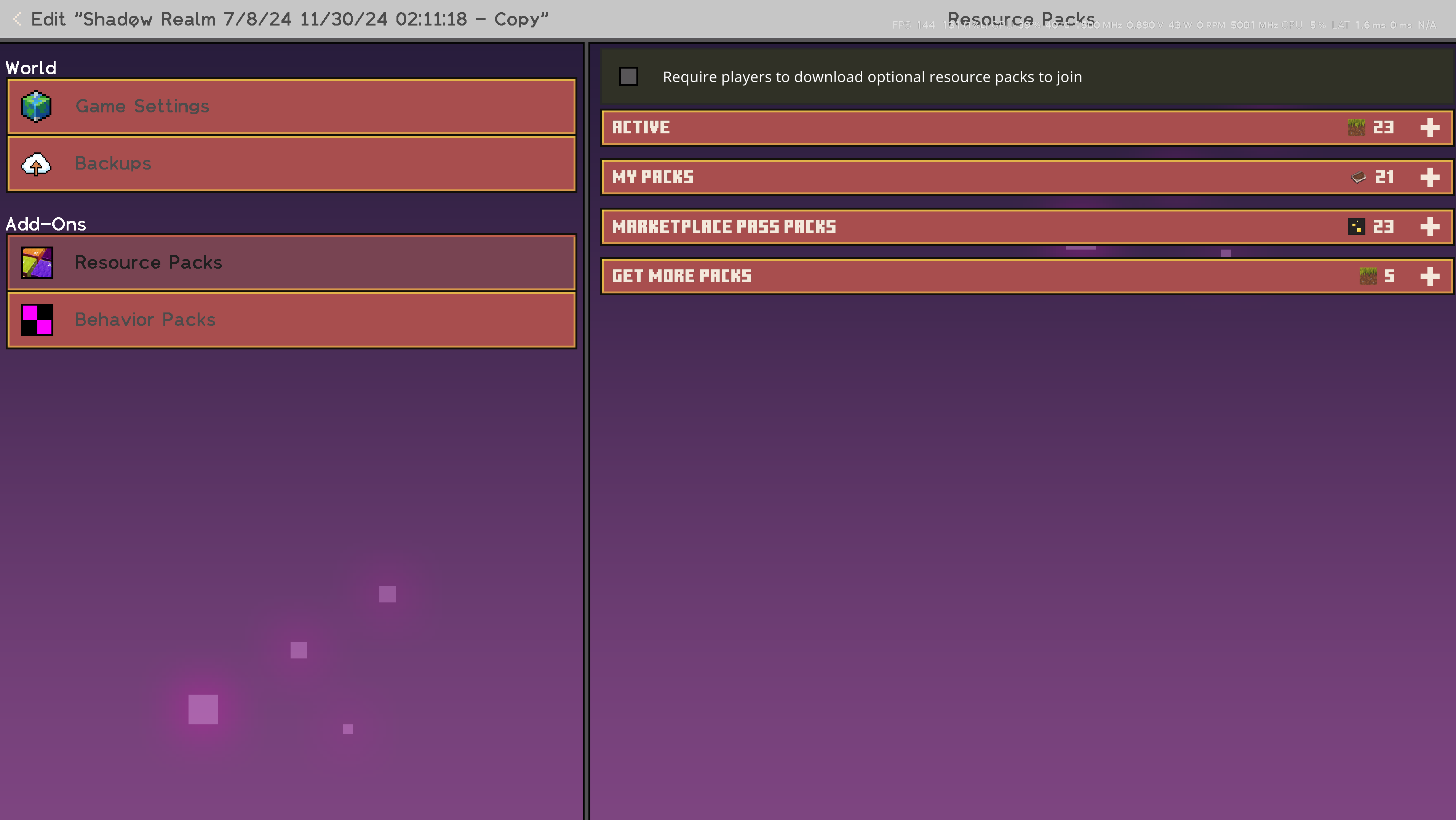Click the Active section header label

[x=640, y=128]
